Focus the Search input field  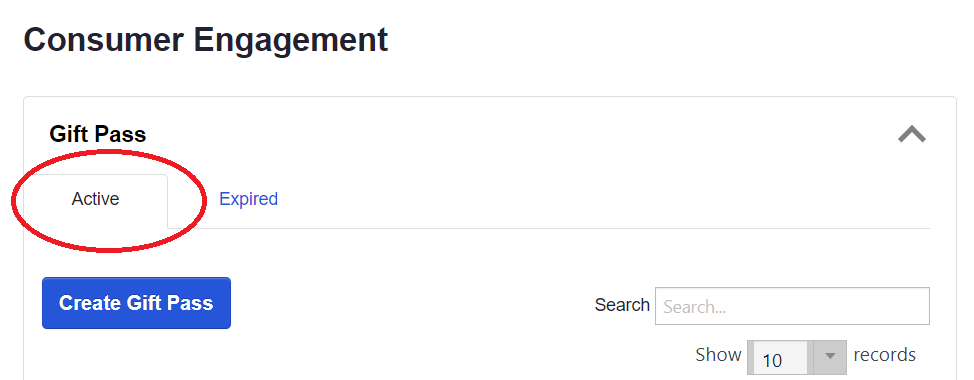pos(792,306)
